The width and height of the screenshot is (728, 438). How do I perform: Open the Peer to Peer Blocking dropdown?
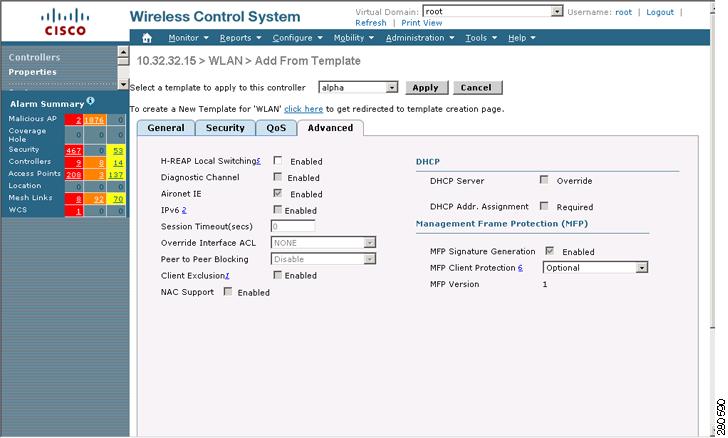(x=323, y=259)
